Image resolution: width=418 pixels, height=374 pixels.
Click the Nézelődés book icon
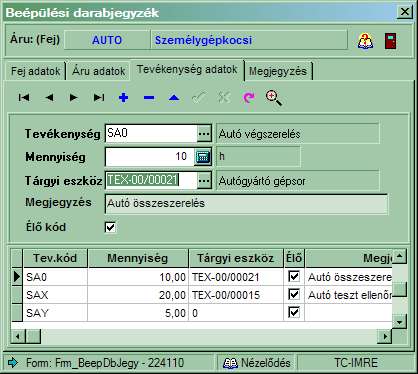(230, 363)
